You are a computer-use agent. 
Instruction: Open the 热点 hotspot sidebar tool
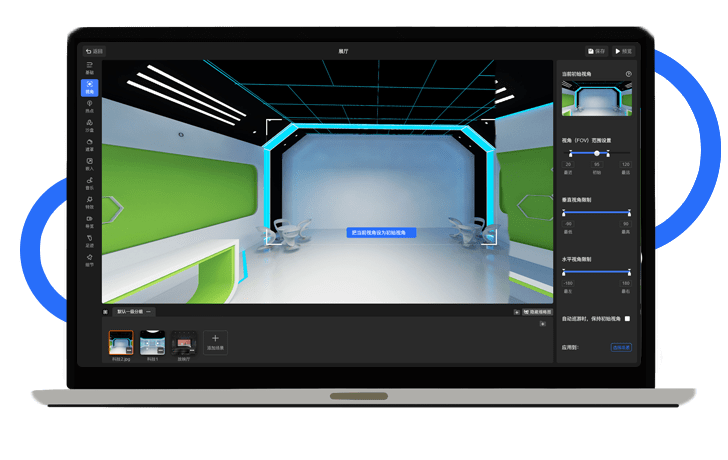(x=90, y=106)
